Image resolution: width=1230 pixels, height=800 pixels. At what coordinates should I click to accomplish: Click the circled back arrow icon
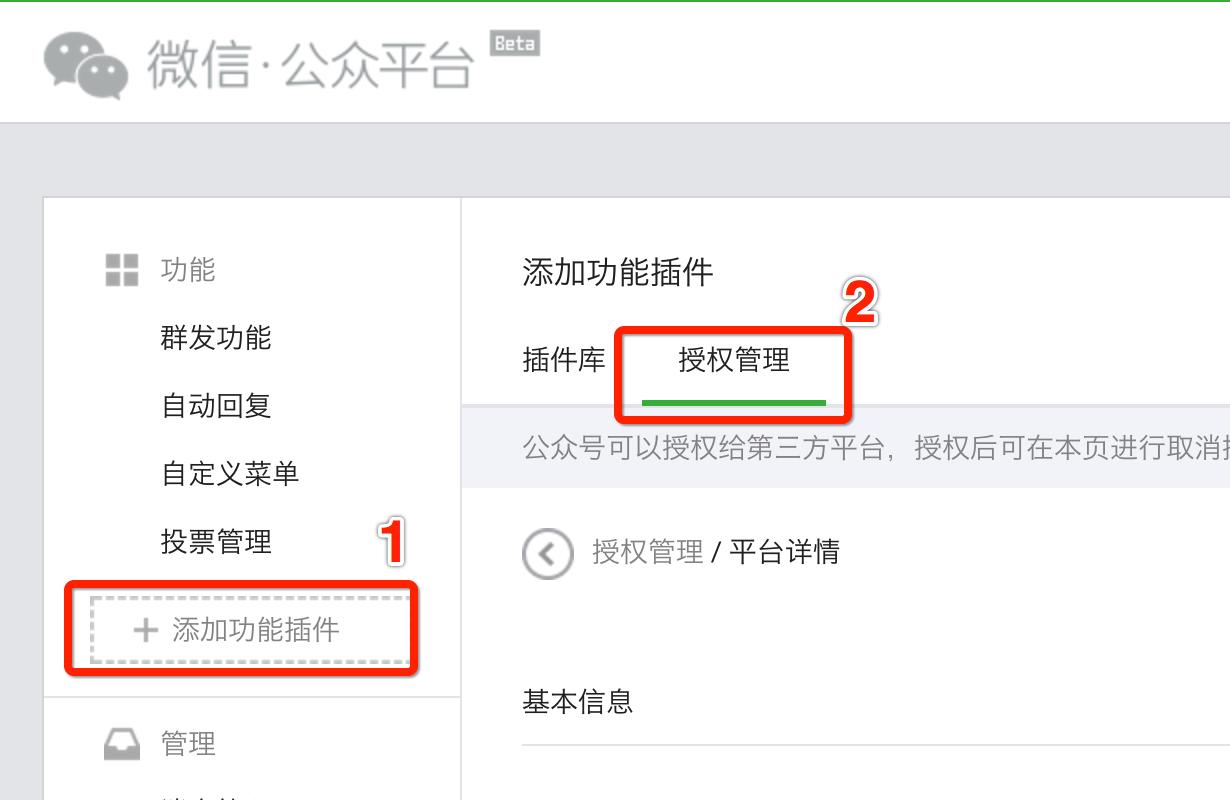coord(548,551)
